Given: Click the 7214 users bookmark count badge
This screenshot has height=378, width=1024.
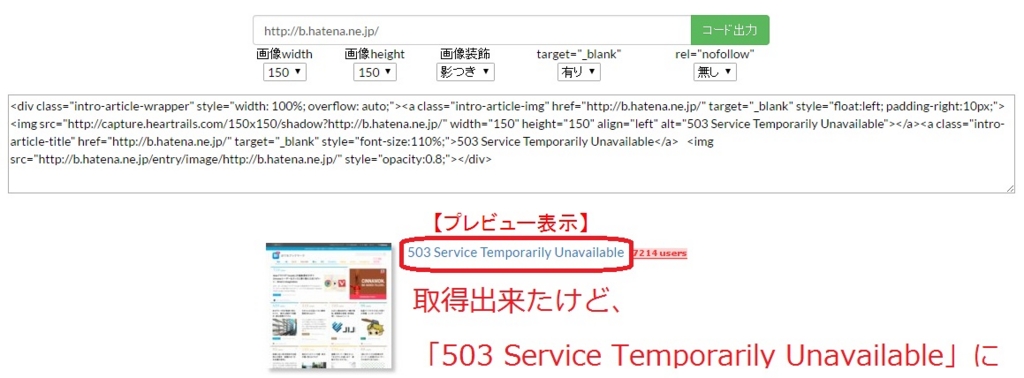Looking at the screenshot, I should [x=660, y=253].
